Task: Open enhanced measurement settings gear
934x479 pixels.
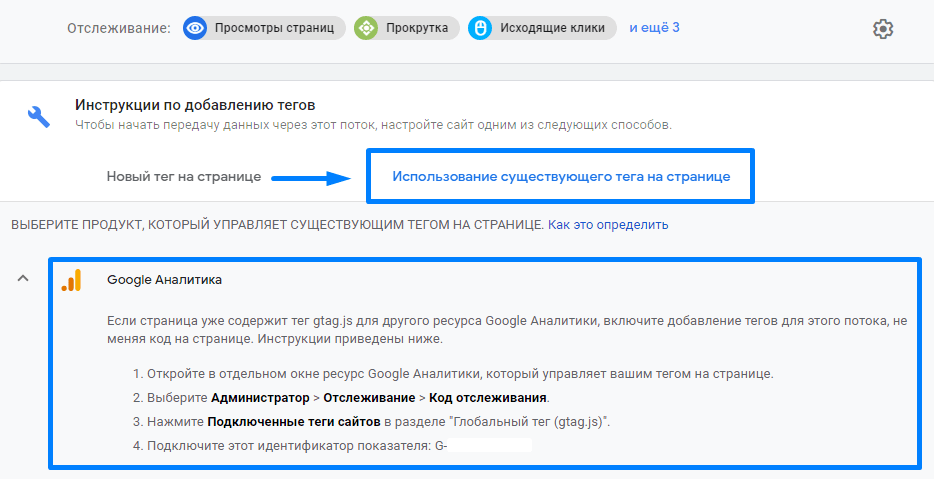Action: coord(883,29)
